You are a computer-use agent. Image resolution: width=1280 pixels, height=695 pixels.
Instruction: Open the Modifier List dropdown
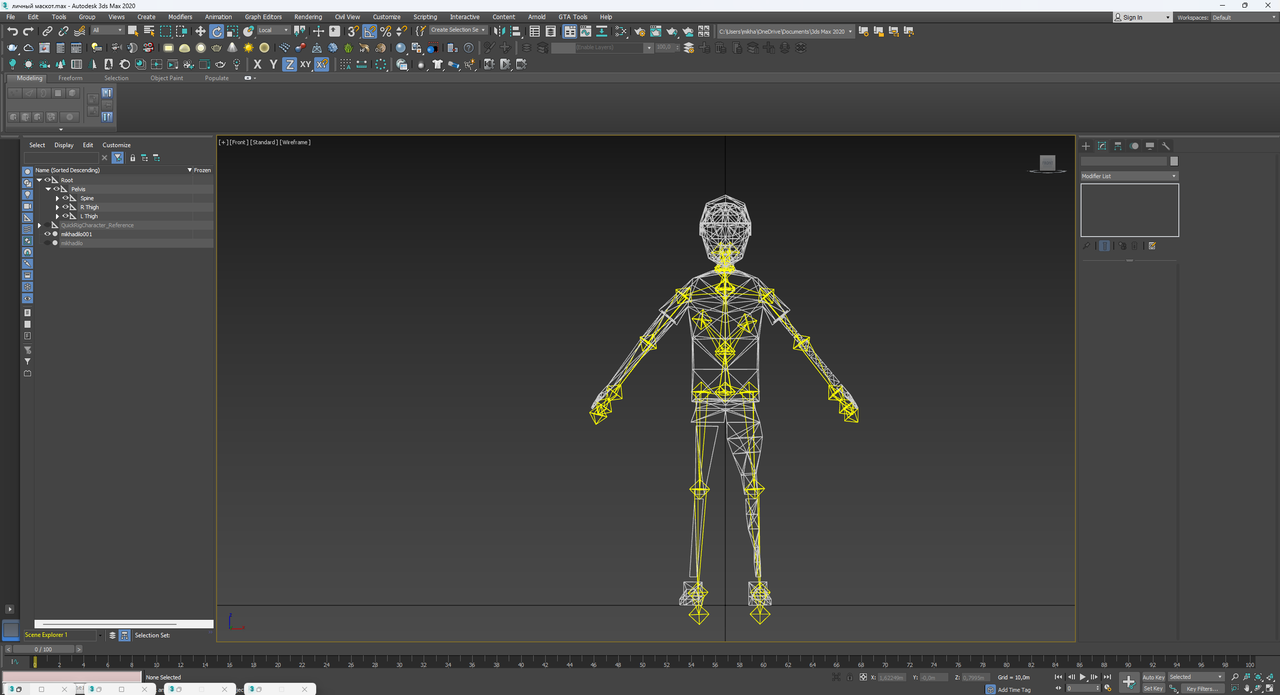pyautogui.click(x=1129, y=176)
